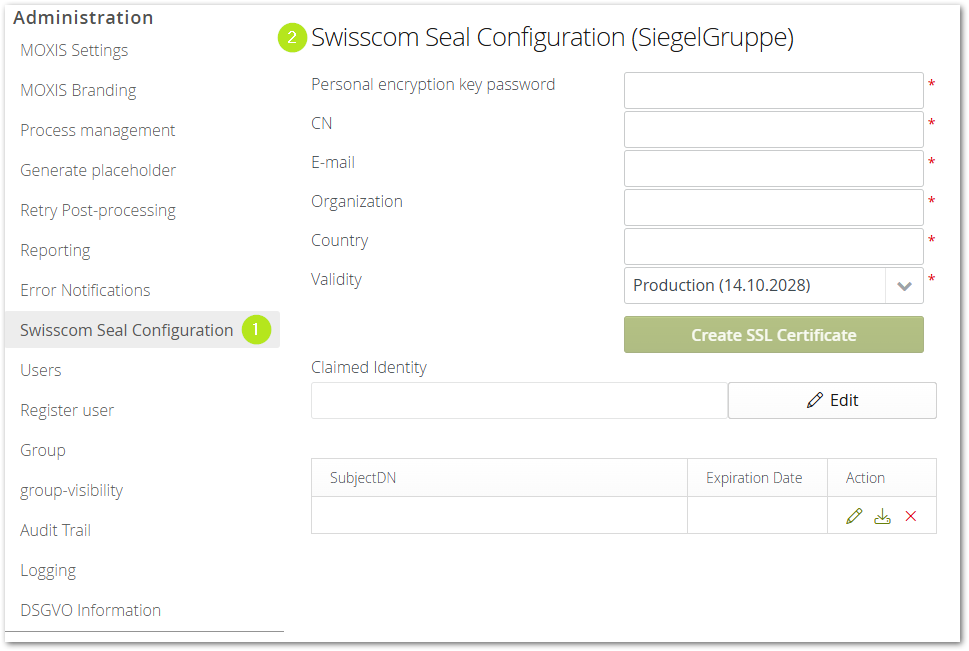Click the pencil edit icon in Action column
This screenshot has height=651, width=969.
click(853, 516)
